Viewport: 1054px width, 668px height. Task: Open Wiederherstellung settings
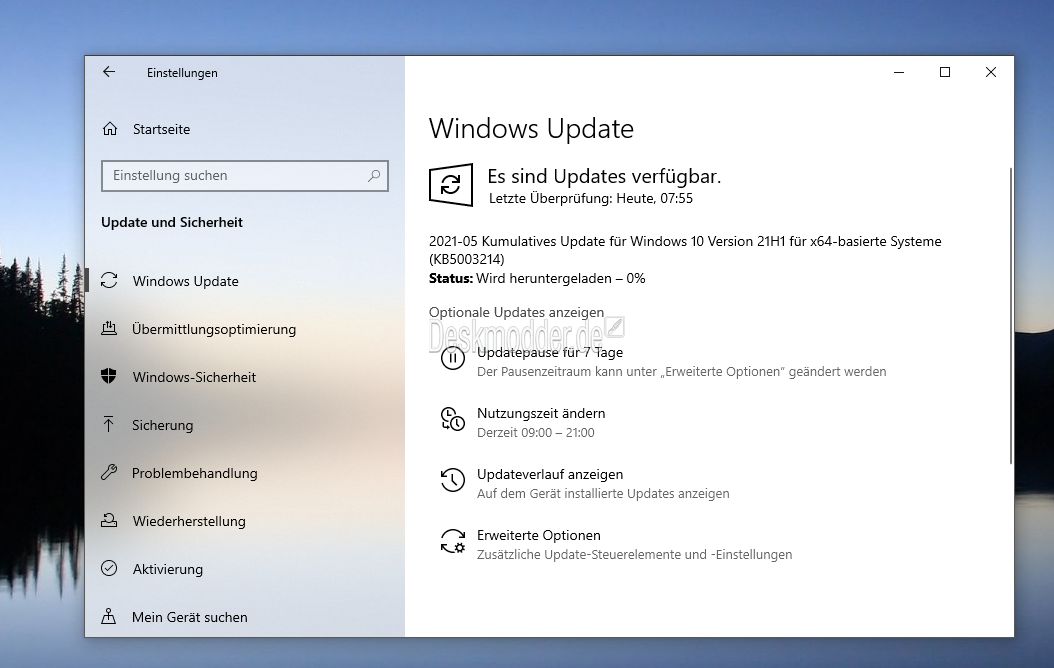(x=189, y=521)
